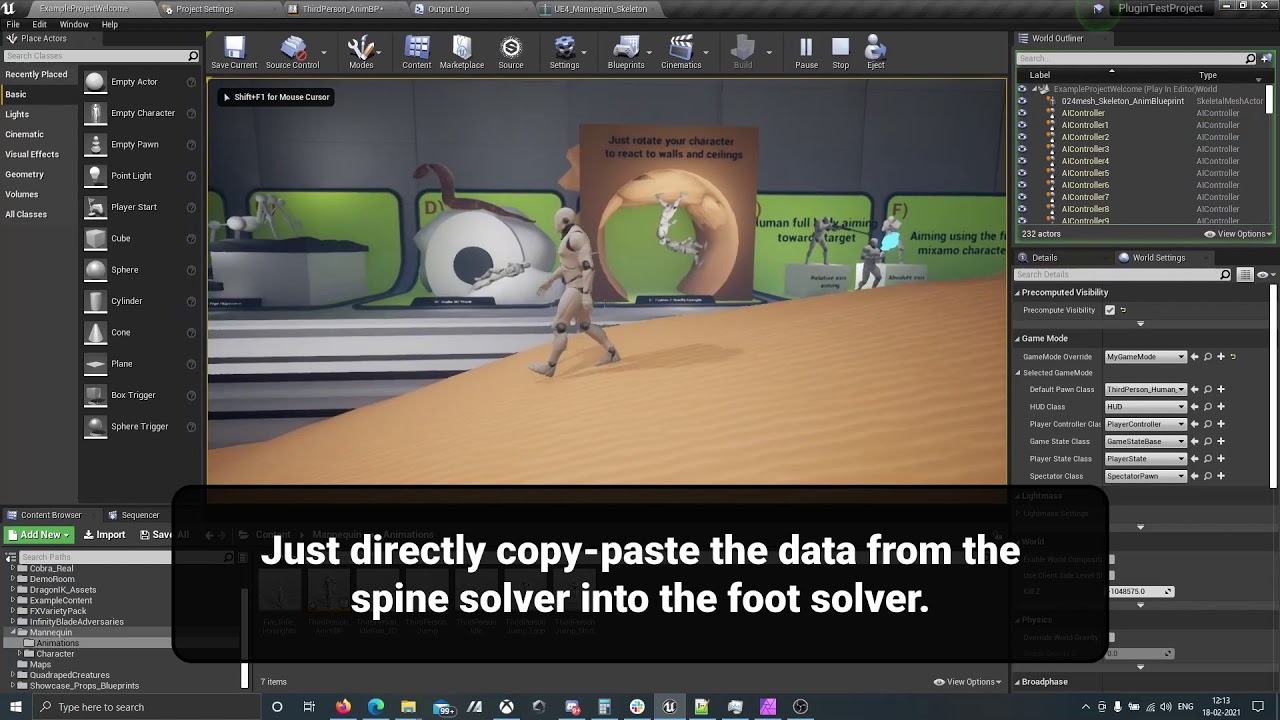This screenshot has width=1280, height=720.
Task: Click the Source toolbar icon
Action: click(x=511, y=52)
